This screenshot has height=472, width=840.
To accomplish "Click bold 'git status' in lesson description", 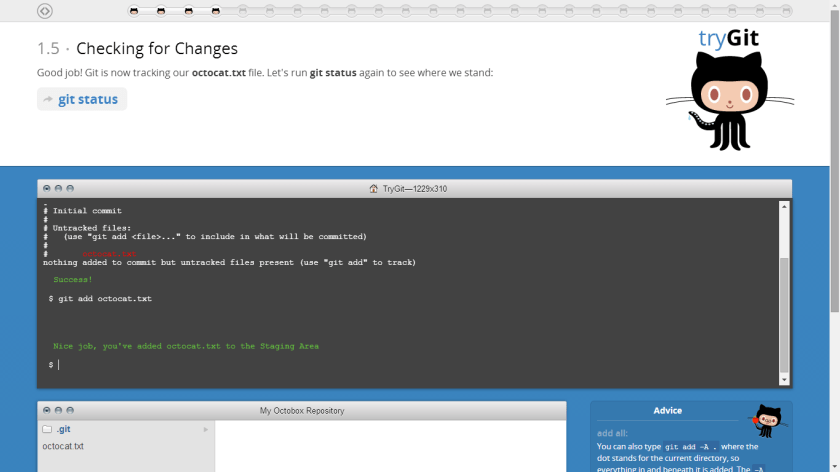I will click(x=333, y=72).
